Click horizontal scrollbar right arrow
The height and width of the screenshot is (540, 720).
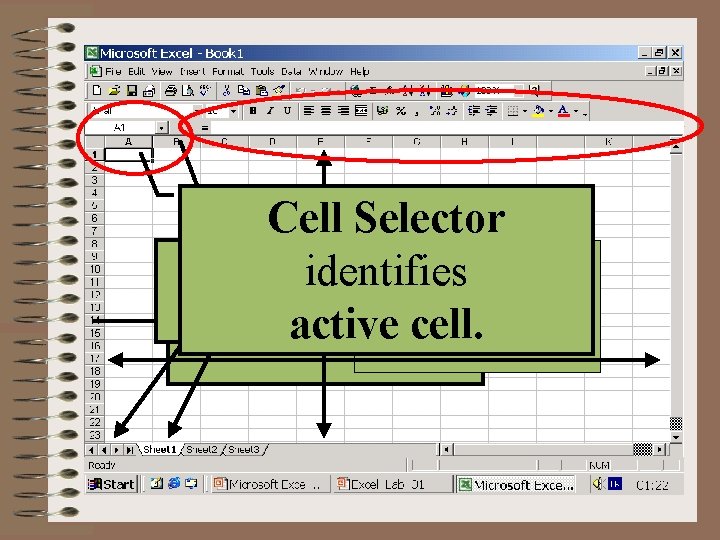coord(660,450)
